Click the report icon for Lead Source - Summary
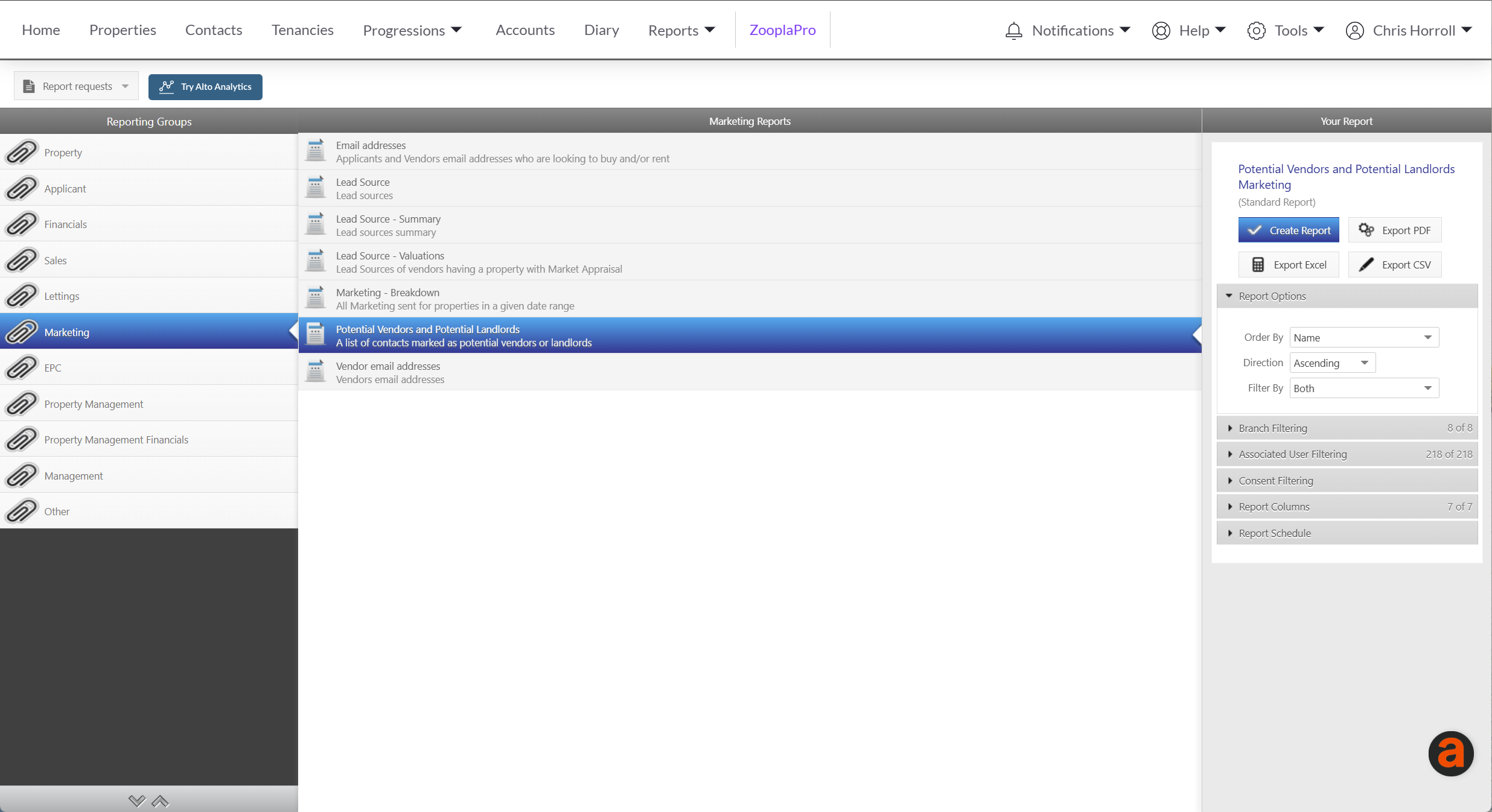This screenshot has height=812, width=1492. [x=315, y=224]
